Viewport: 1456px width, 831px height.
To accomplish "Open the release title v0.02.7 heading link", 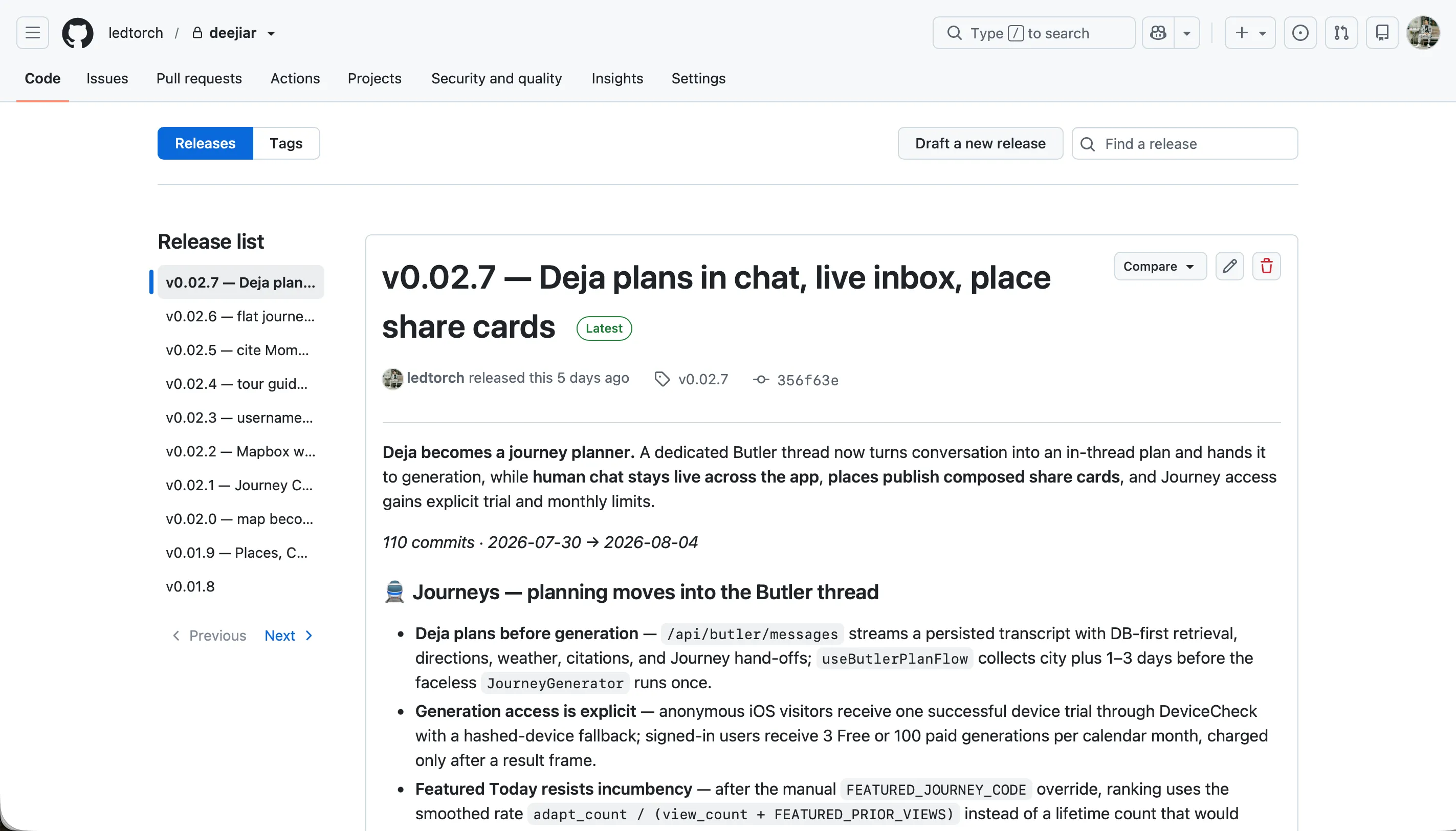I will (x=716, y=302).
